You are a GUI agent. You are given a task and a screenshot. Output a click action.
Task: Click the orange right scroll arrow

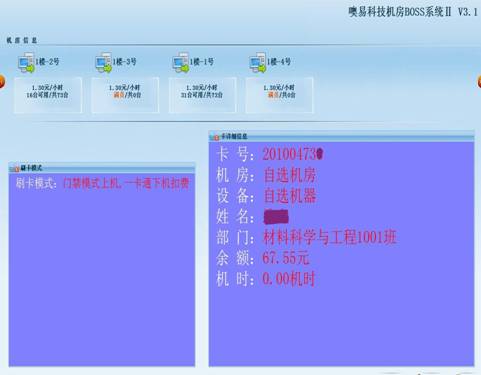479,82
